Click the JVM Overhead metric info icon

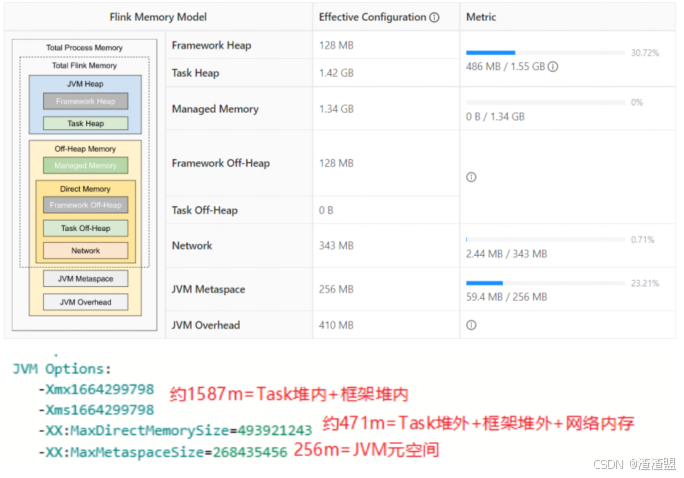click(x=471, y=325)
